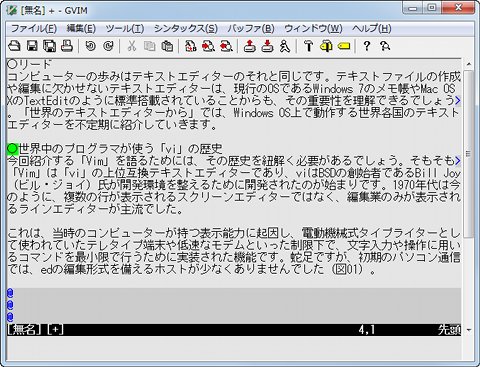Image resolution: width=480 pixels, height=367 pixels.
Task: Click the Find Previous icon
Action: coord(226,46)
